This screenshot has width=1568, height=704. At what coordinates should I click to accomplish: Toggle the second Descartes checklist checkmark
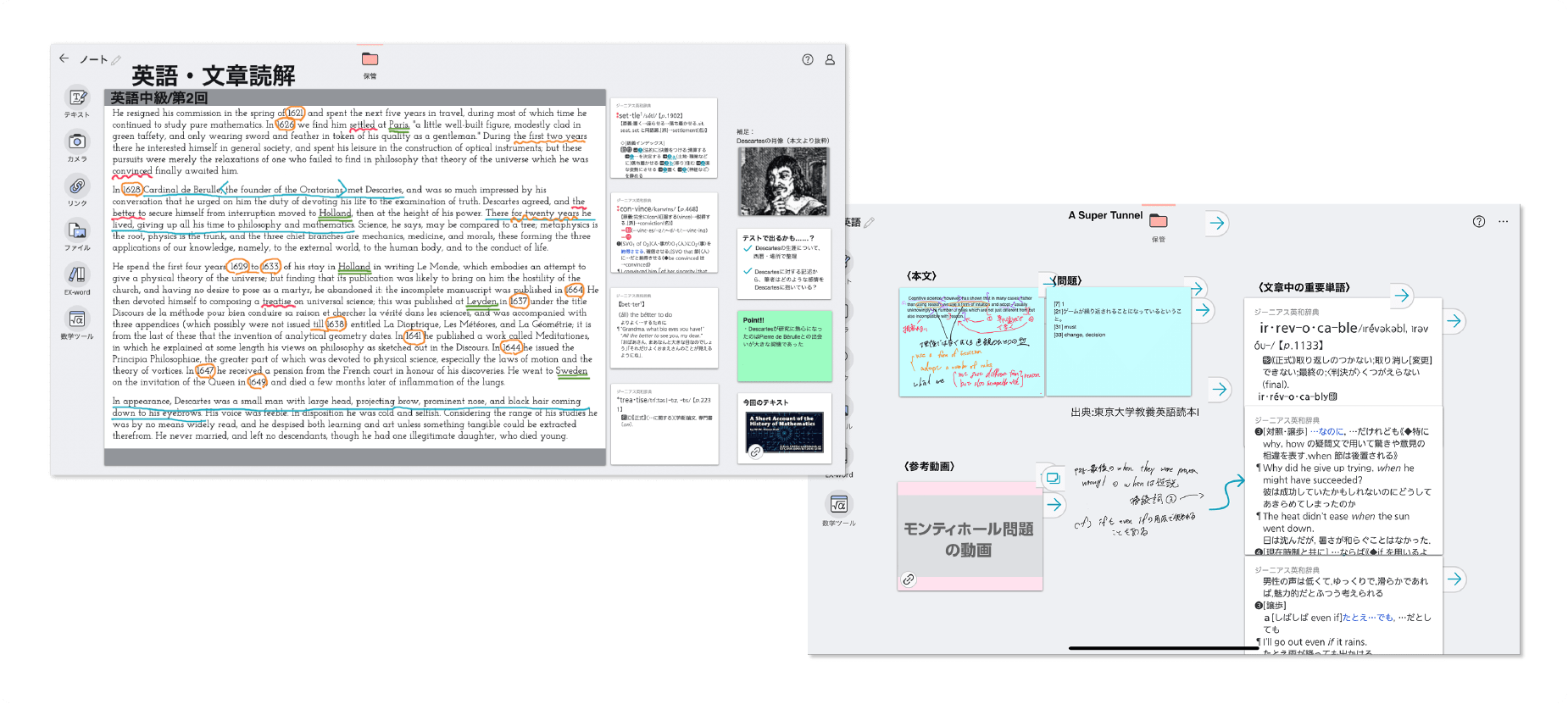(748, 271)
